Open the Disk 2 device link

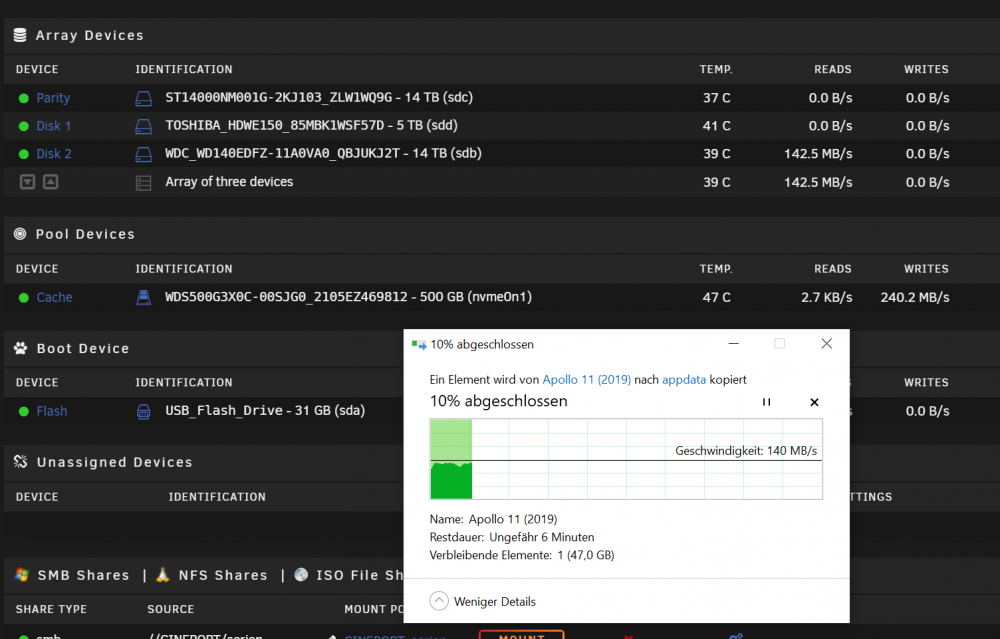point(54,154)
